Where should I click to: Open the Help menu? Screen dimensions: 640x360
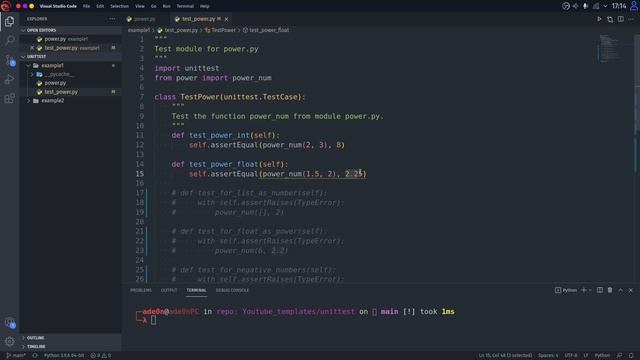204,6
